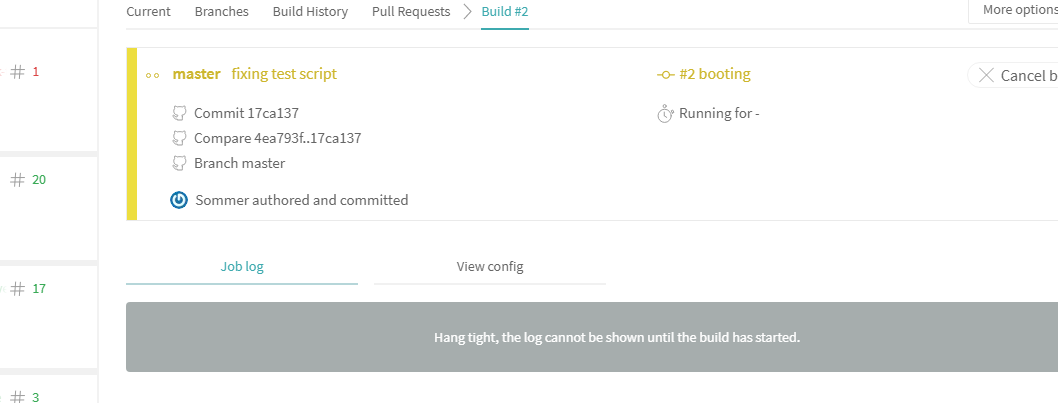Click the hash icon beside build 20
The width and height of the screenshot is (1058, 403).
[x=17, y=180]
